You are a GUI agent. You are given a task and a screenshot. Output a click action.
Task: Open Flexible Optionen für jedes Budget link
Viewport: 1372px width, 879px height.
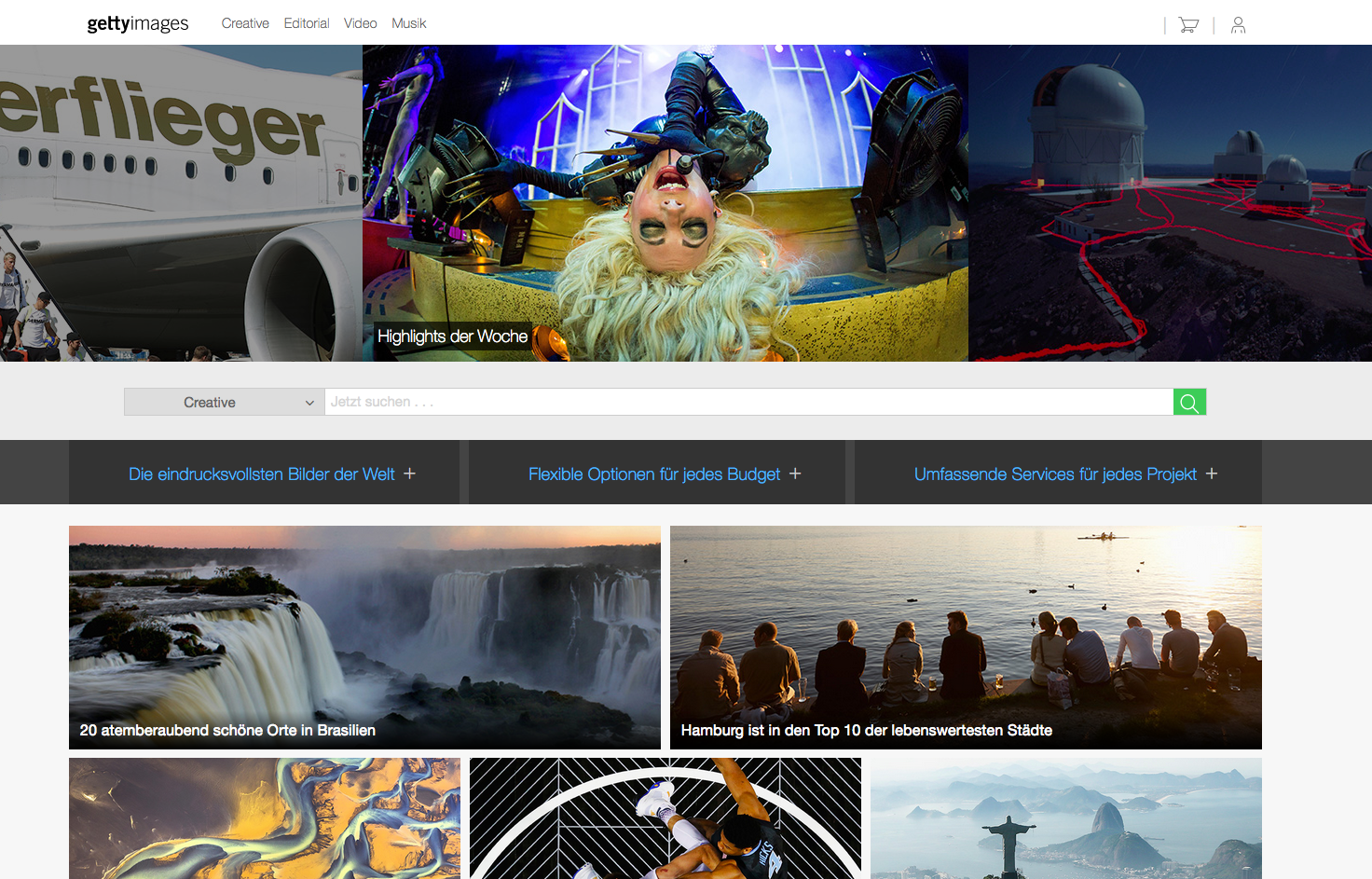tap(654, 474)
